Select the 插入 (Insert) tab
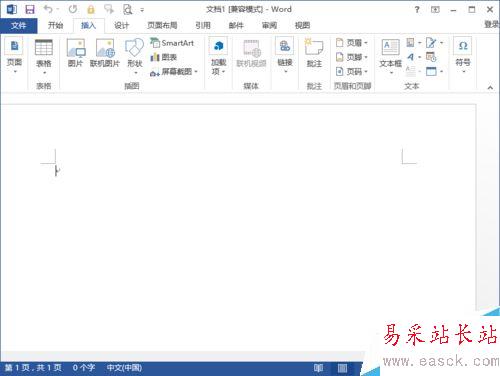This screenshot has height=376, width=500. pyautogui.click(x=88, y=25)
